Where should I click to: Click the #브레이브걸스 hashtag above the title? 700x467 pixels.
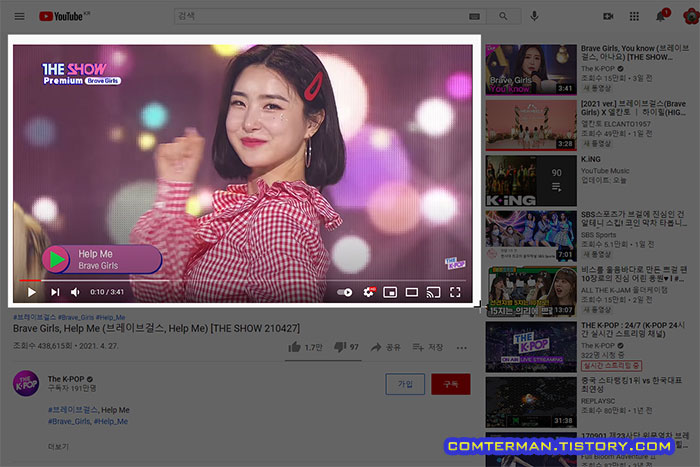(34, 317)
